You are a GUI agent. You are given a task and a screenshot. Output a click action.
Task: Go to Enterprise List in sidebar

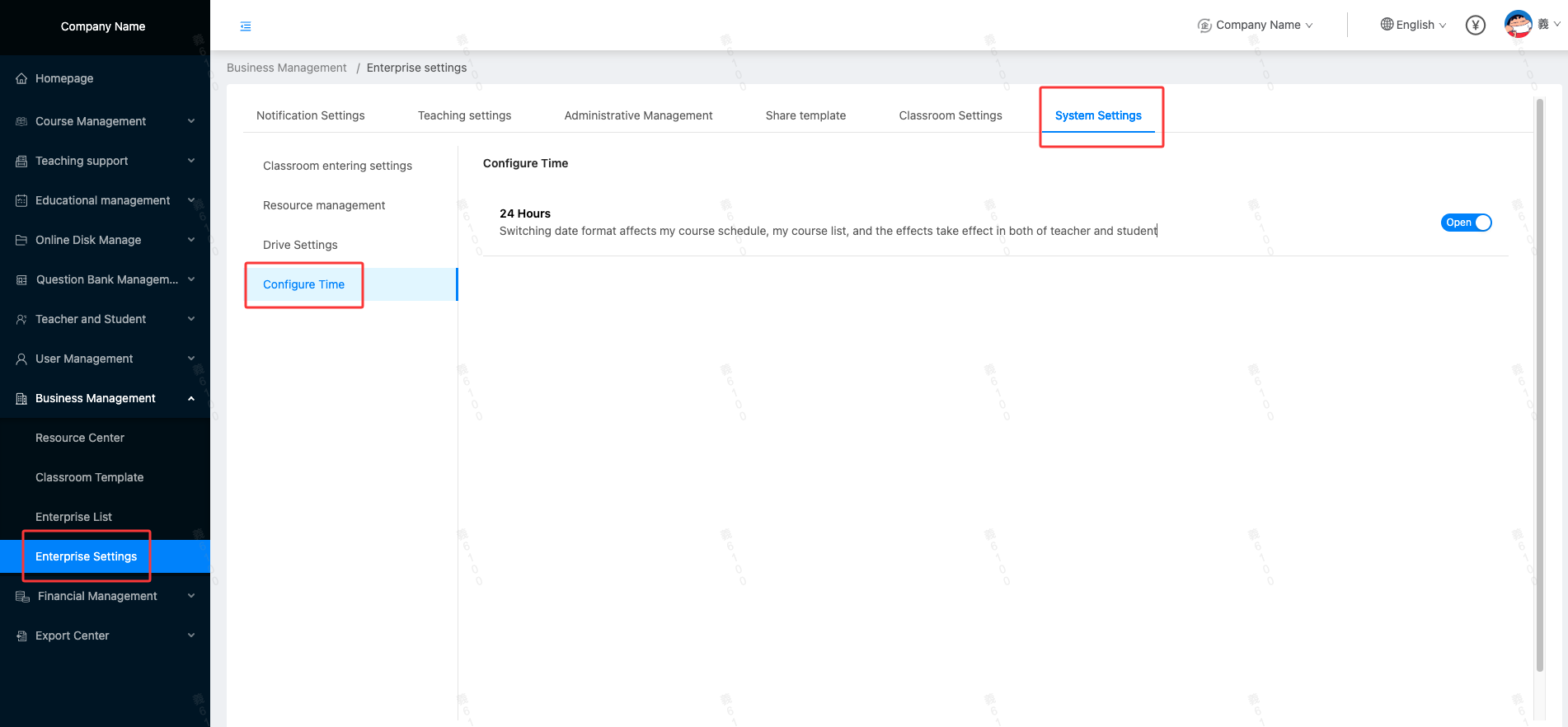(73, 517)
